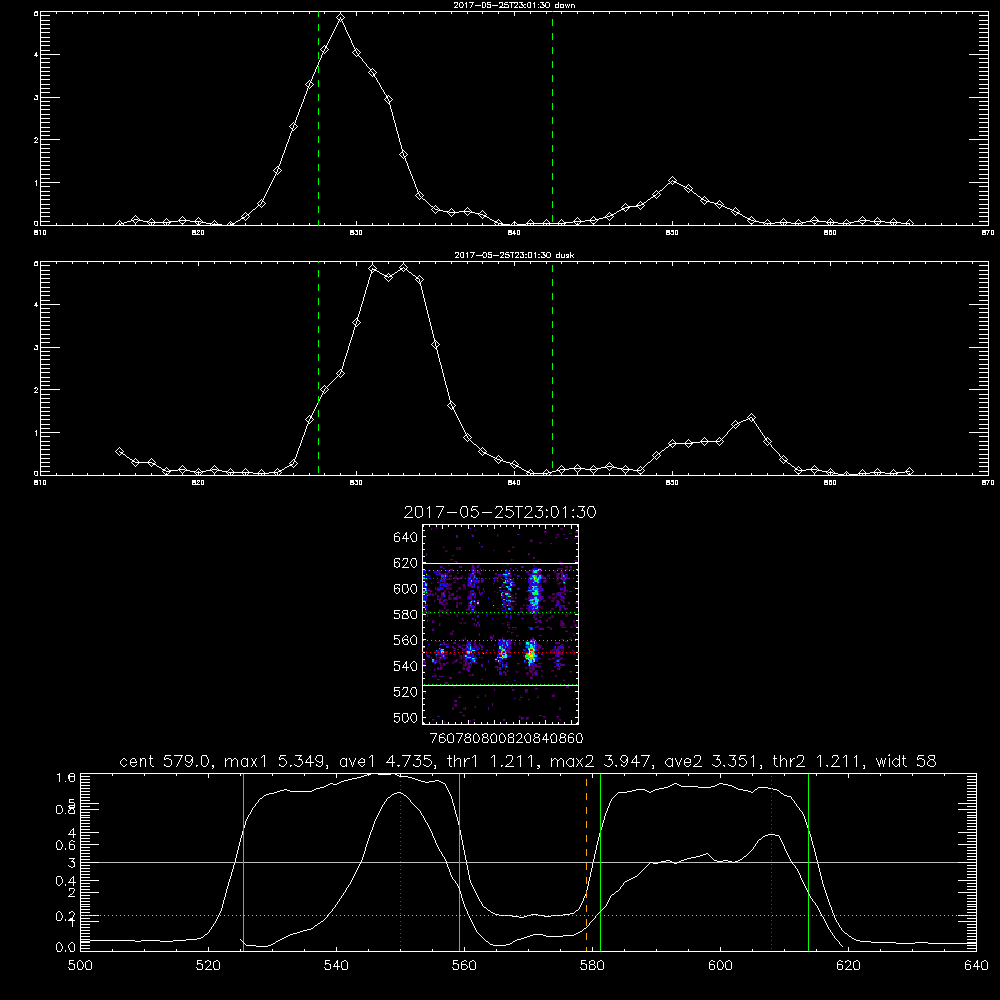Select the "cent 579.0" value
This screenshot has height=1000, width=1000.
click(166, 761)
